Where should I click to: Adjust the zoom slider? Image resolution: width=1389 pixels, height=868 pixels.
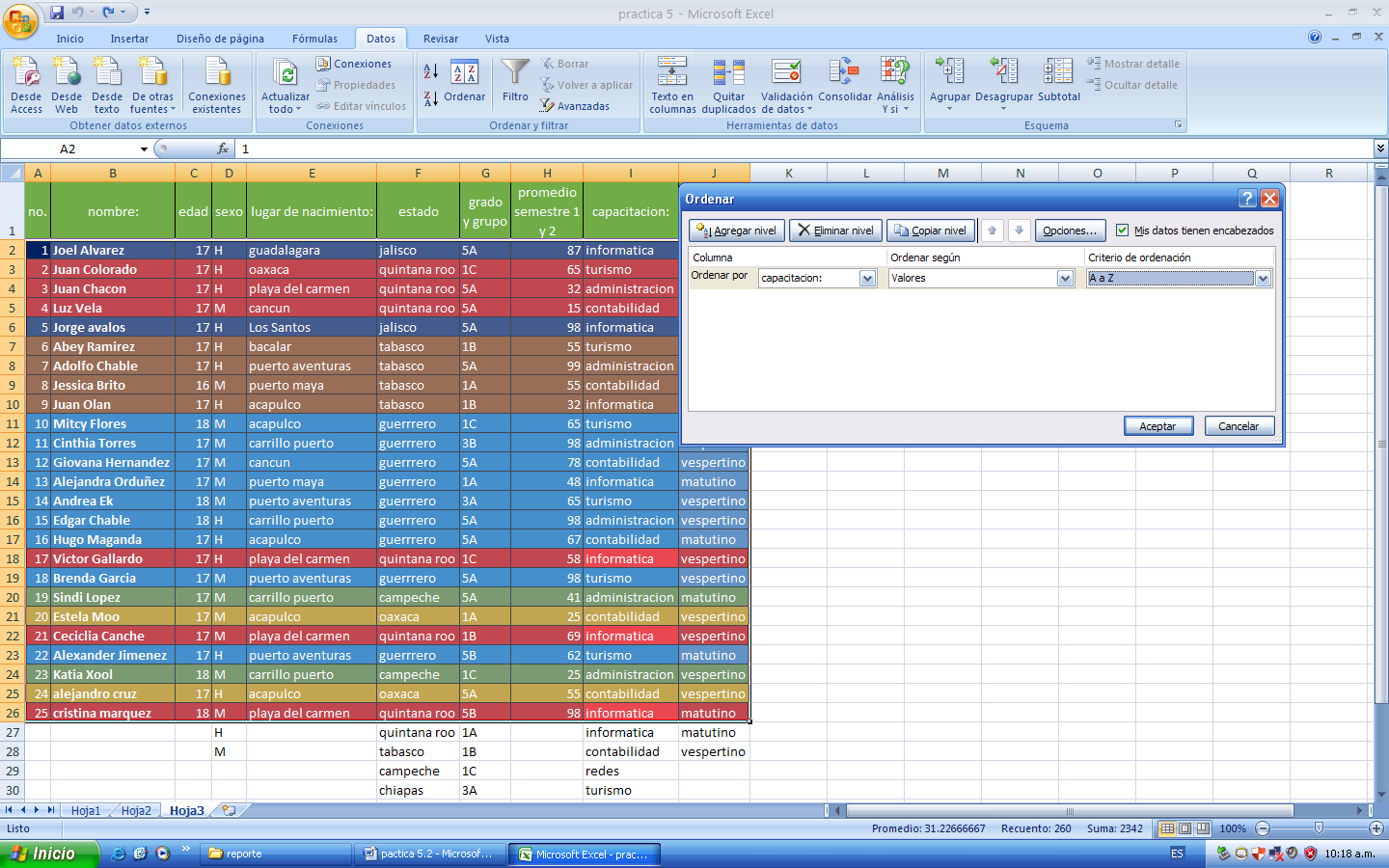pyautogui.click(x=1320, y=827)
